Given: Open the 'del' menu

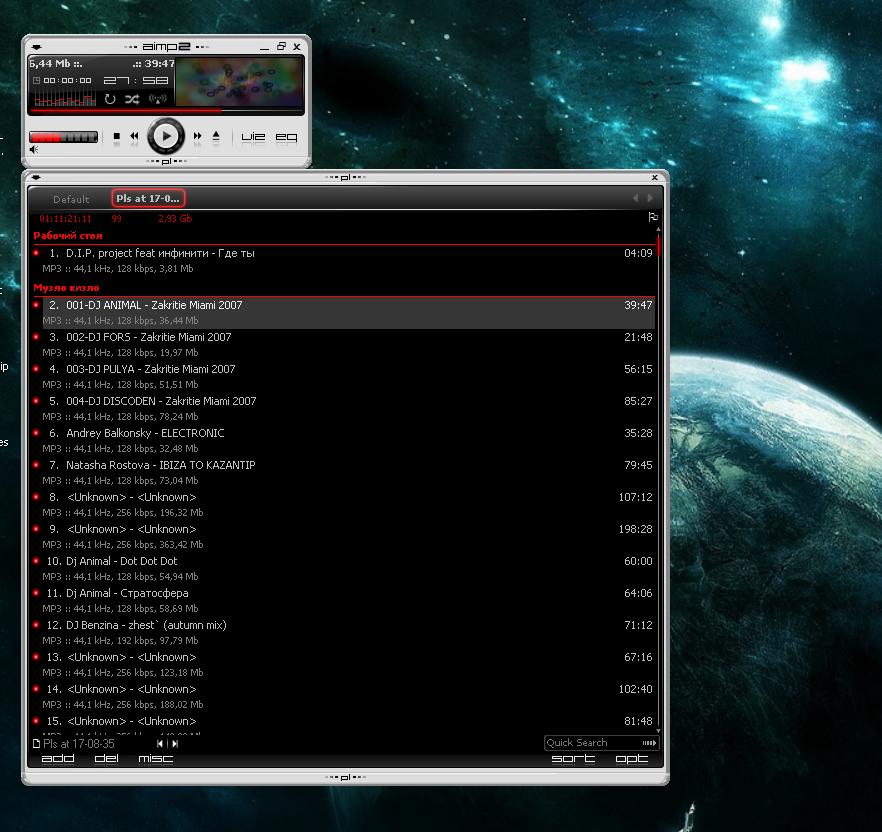Looking at the screenshot, I should click(x=106, y=759).
